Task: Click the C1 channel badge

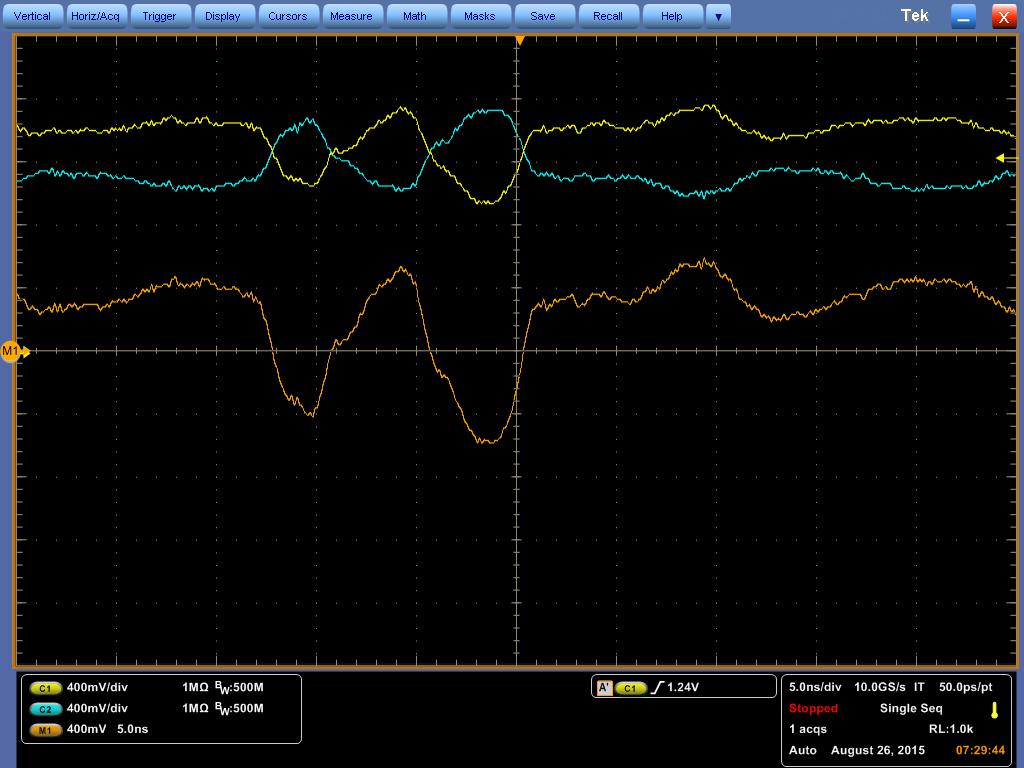Action: pyautogui.click(x=45, y=688)
